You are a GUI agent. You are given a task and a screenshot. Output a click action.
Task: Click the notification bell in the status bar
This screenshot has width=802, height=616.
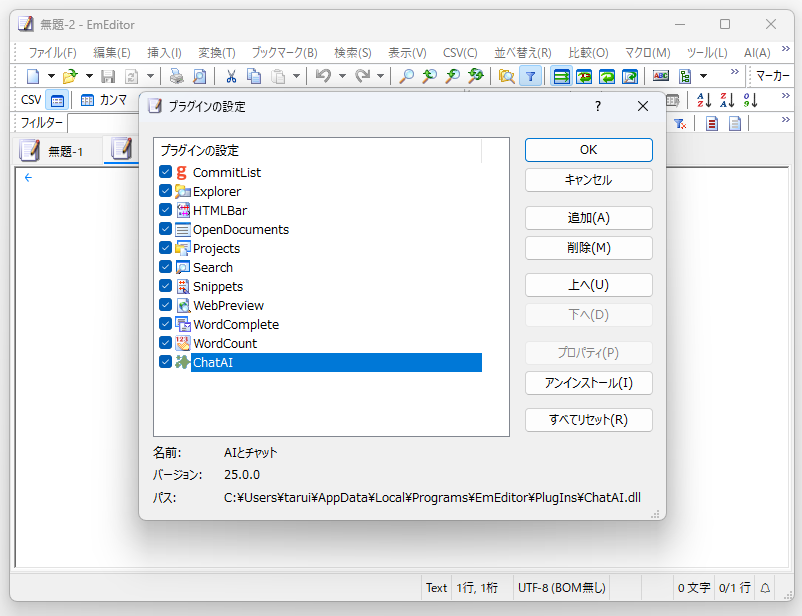point(765,589)
